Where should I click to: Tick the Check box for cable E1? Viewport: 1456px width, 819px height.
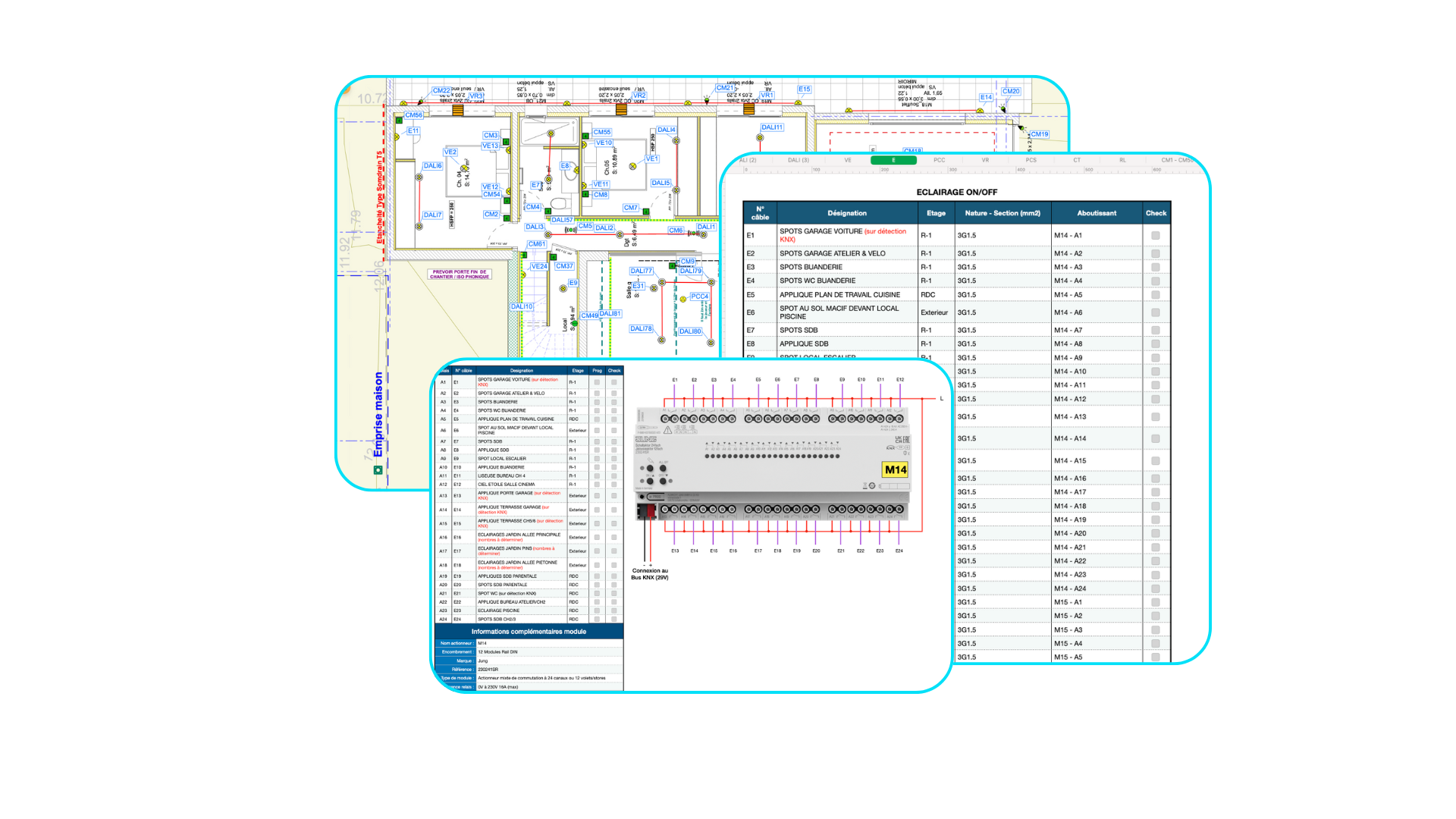click(1155, 236)
